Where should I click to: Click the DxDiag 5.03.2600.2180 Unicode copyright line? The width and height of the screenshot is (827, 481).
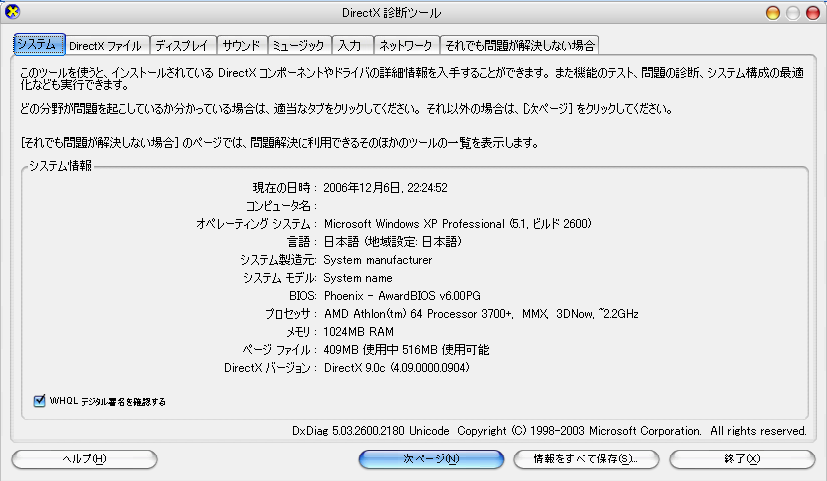tap(549, 431)
